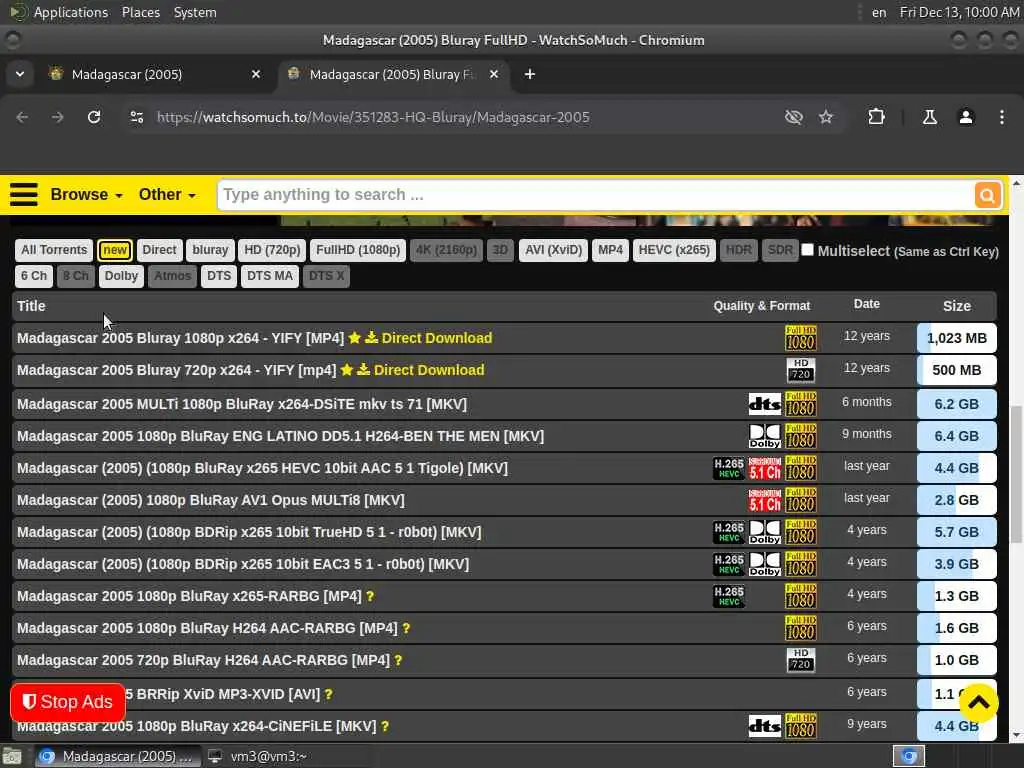Screen dimensions: 1024x768
Task: Open the Chromium three-dot menu
Action: (x=1002, y=117)
